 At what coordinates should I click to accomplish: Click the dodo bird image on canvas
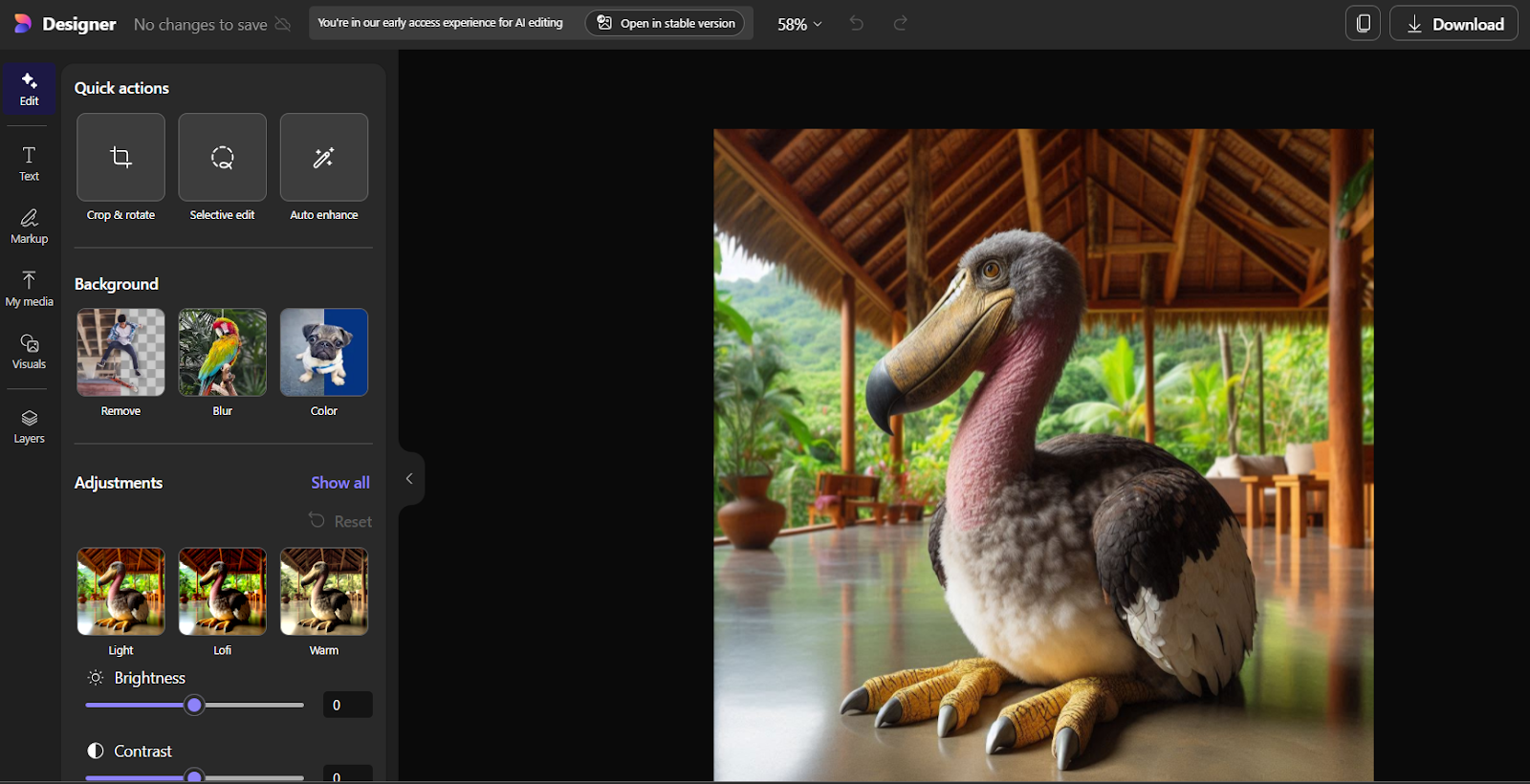pos(1043,455)
